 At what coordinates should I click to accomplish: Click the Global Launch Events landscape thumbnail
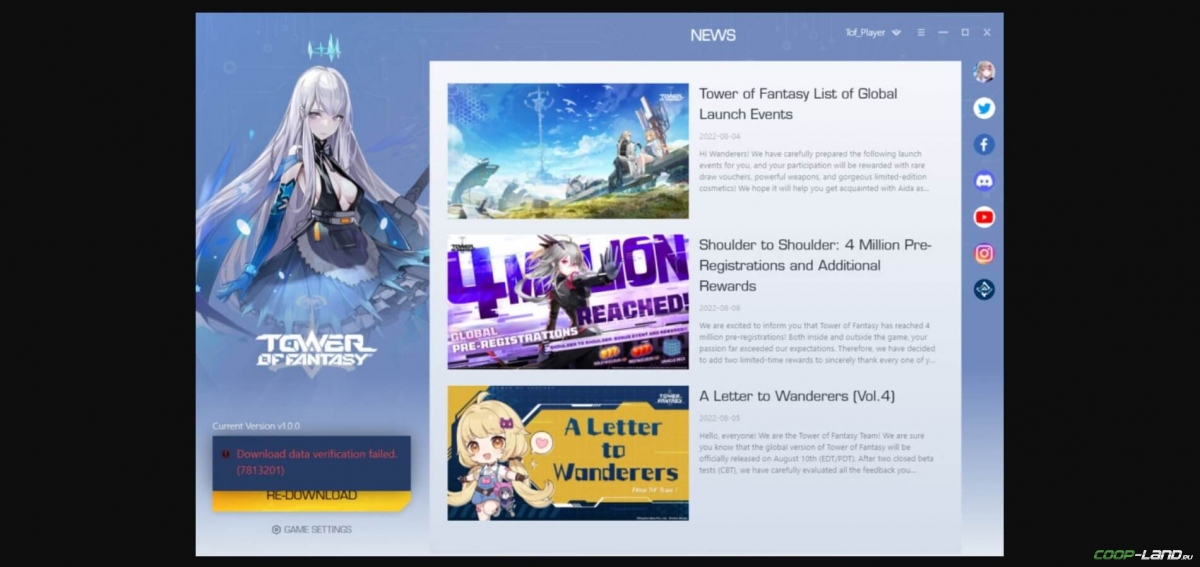click(567, 151)
